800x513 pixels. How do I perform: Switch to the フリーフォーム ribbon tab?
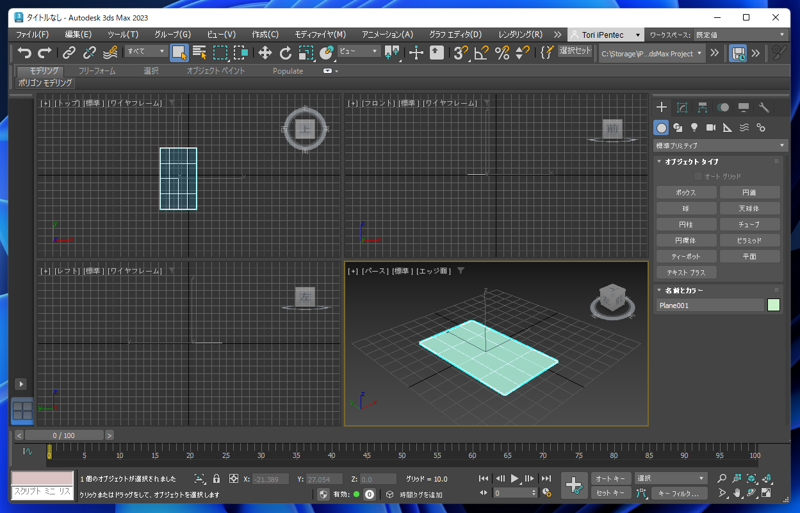coord(97,71)
